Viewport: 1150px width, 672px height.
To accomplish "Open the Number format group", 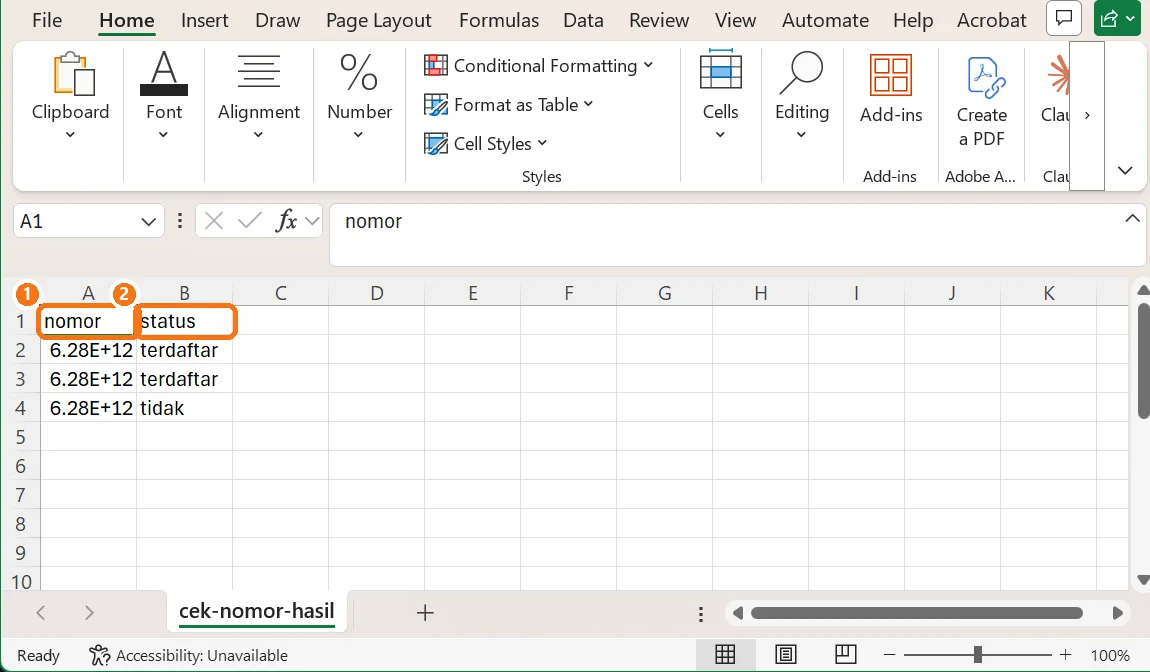I will [x=359, y=95].
